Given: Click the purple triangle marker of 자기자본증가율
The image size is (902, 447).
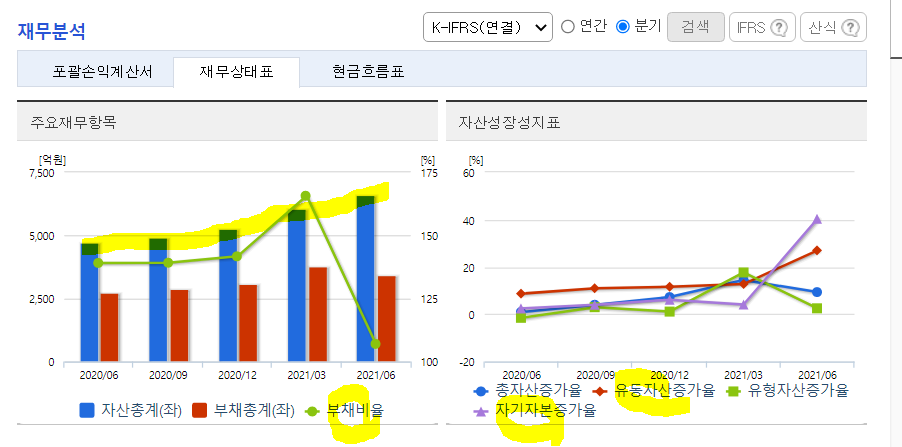Looking at the screenshot, I should [481, 411].
